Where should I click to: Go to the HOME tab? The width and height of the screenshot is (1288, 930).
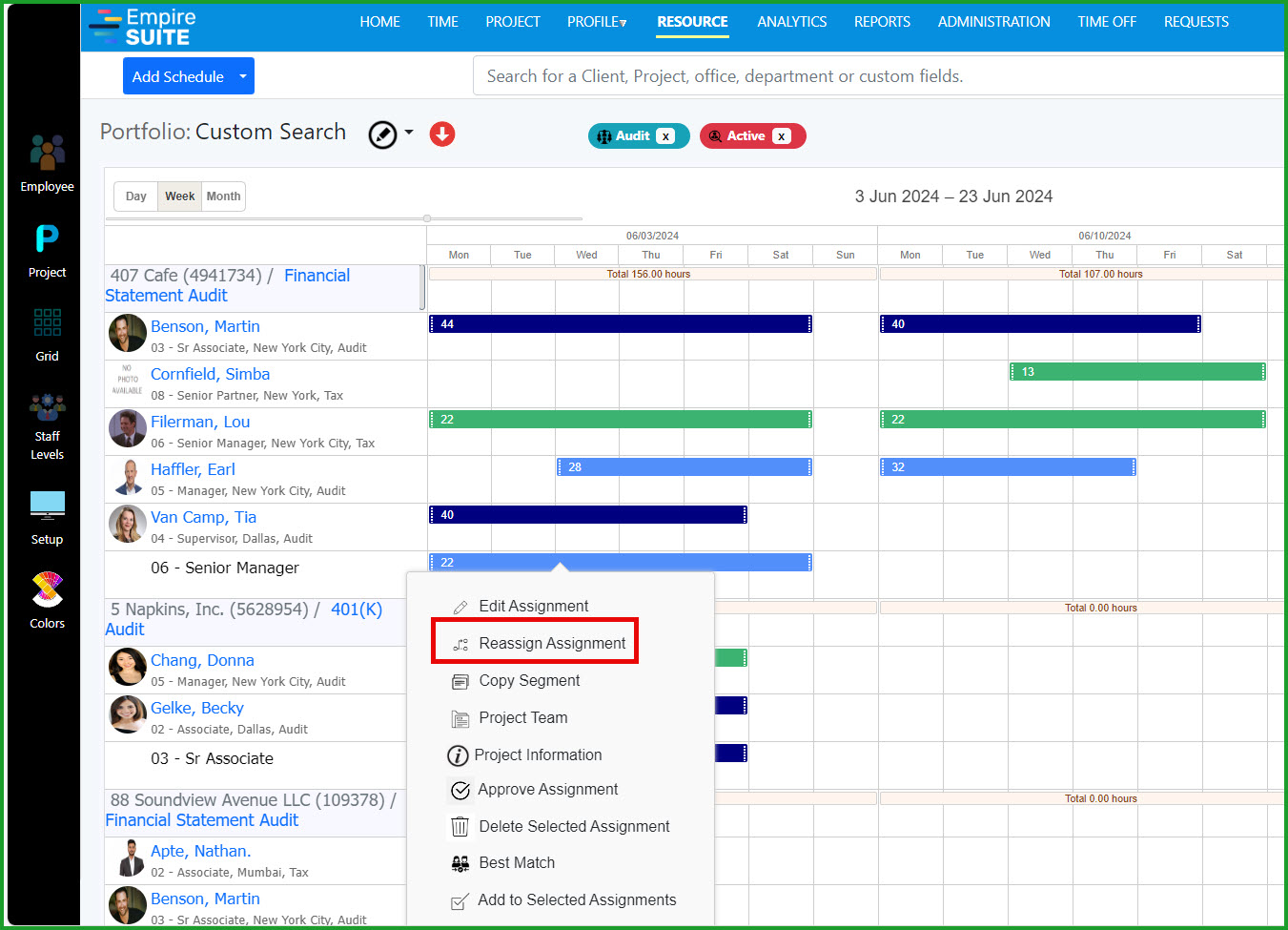pos(379,22)
